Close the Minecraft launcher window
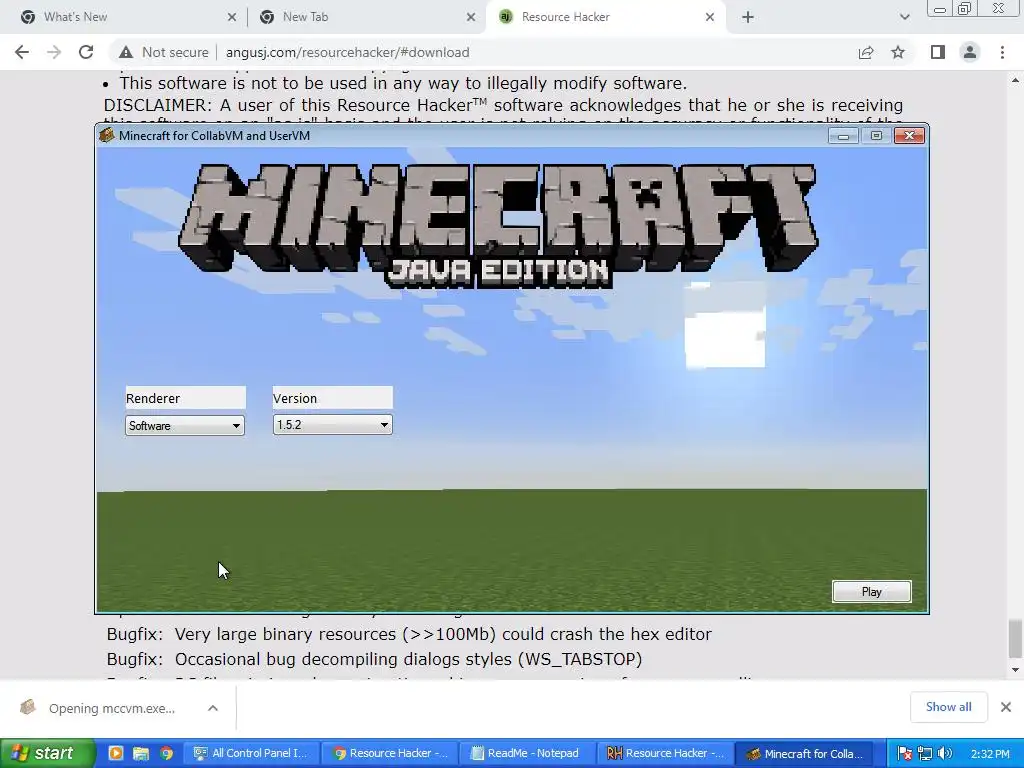Viewport: 1024px width, 768px height. coord(909,135)
